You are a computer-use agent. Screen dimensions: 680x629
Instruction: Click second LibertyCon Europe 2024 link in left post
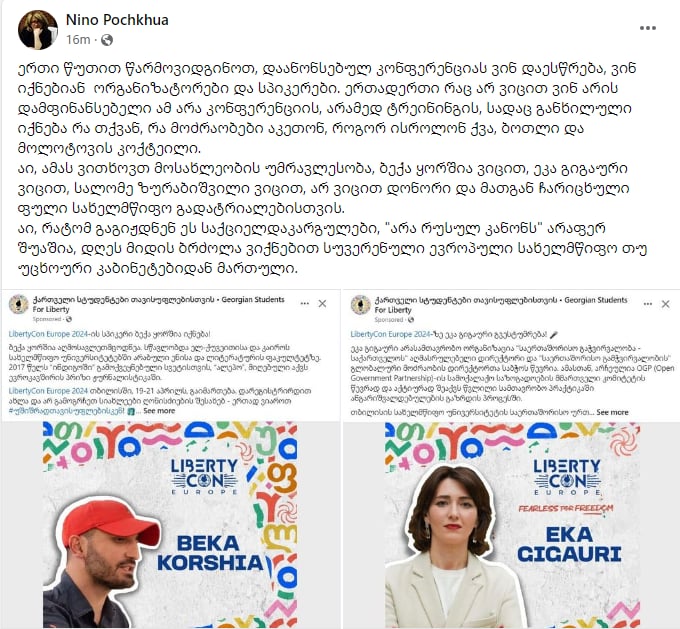coord(48,391)
